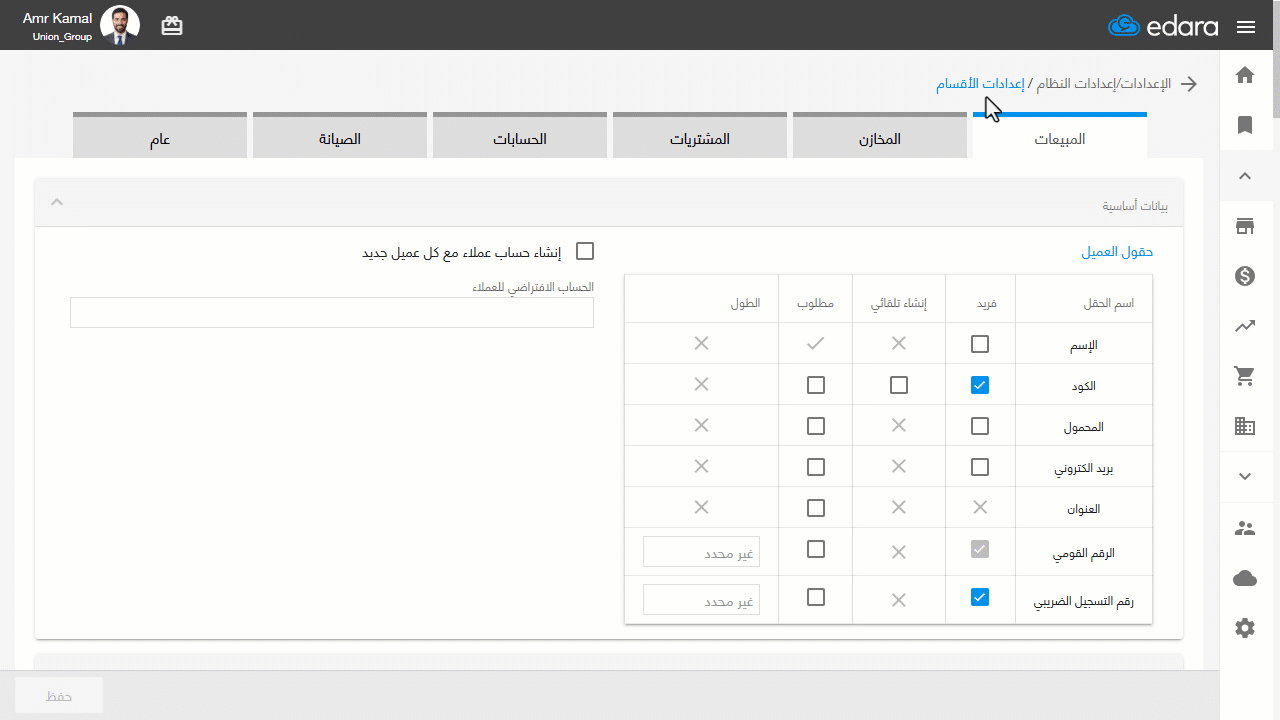The height and width of the screenshot is (720, 1280).
Task: Click الطول field for الرقم القومي
Action: 701,551
